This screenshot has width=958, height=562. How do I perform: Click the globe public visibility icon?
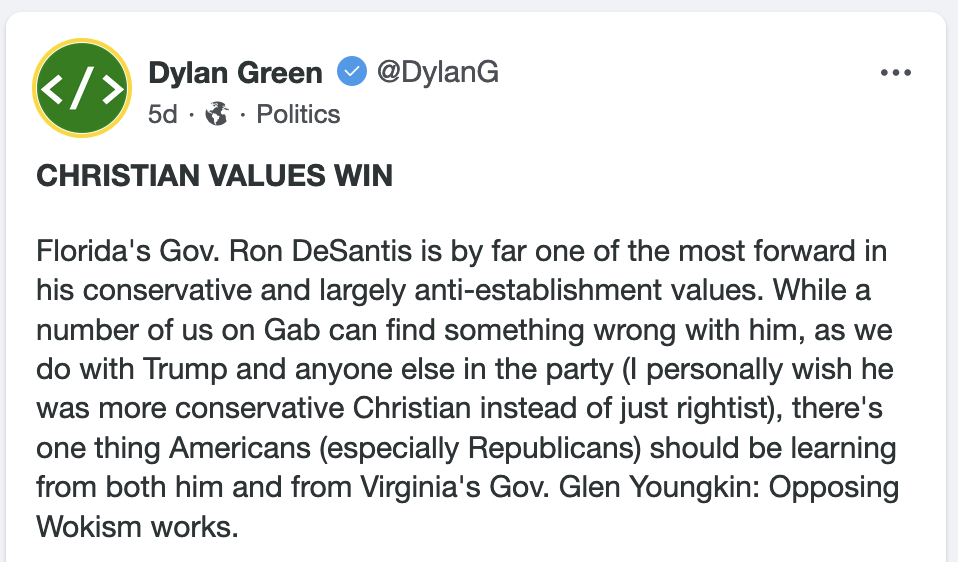216,115
